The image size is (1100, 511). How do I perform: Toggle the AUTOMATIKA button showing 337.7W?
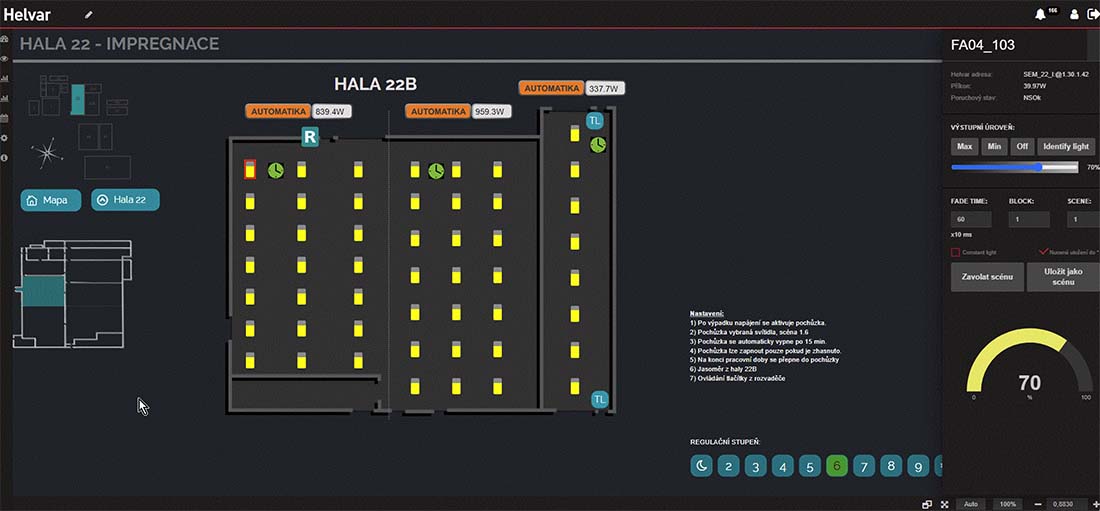(551, 88)
